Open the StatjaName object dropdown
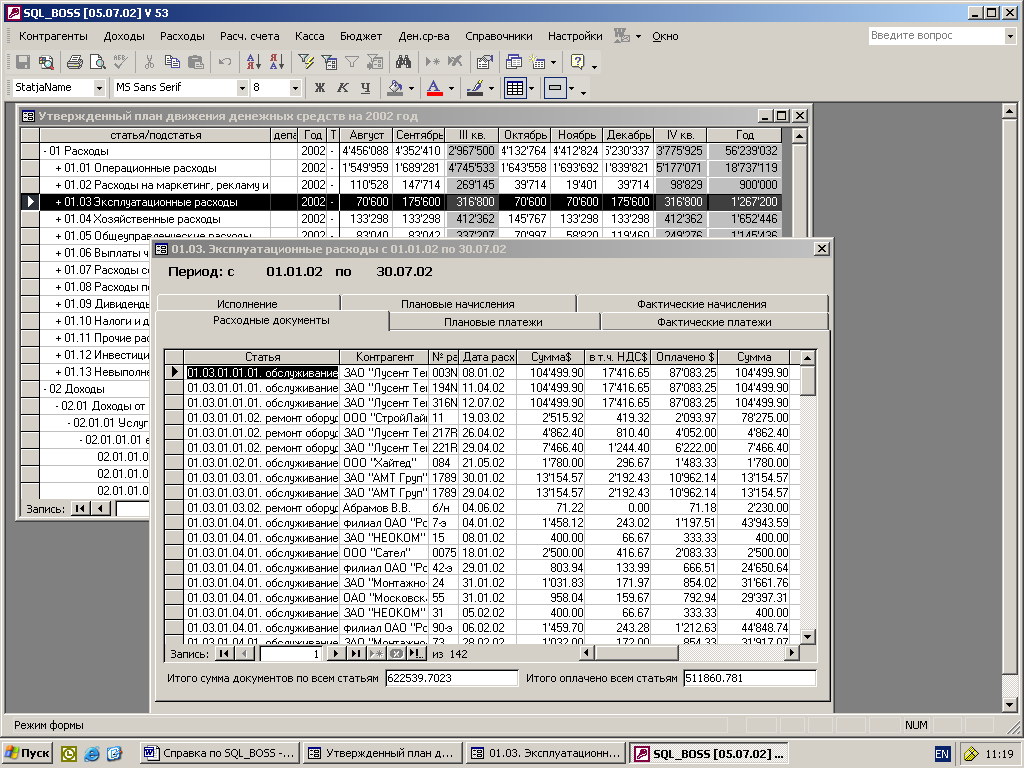1024x768 pixels. [x=99, y=88]
